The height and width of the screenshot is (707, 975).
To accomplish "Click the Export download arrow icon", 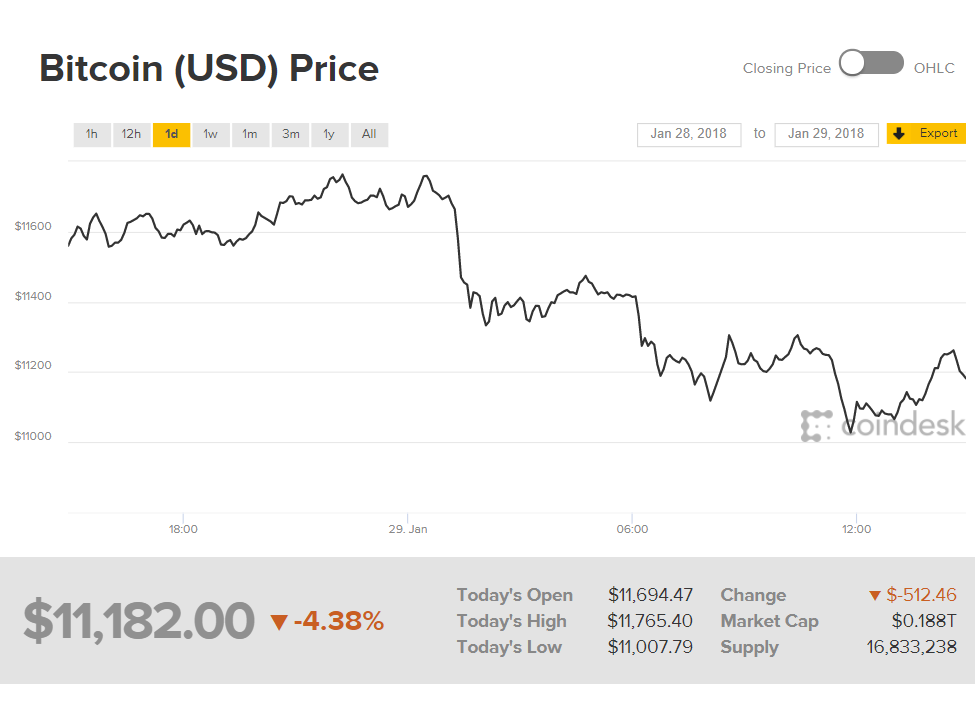I will click(x=899, y=133).
